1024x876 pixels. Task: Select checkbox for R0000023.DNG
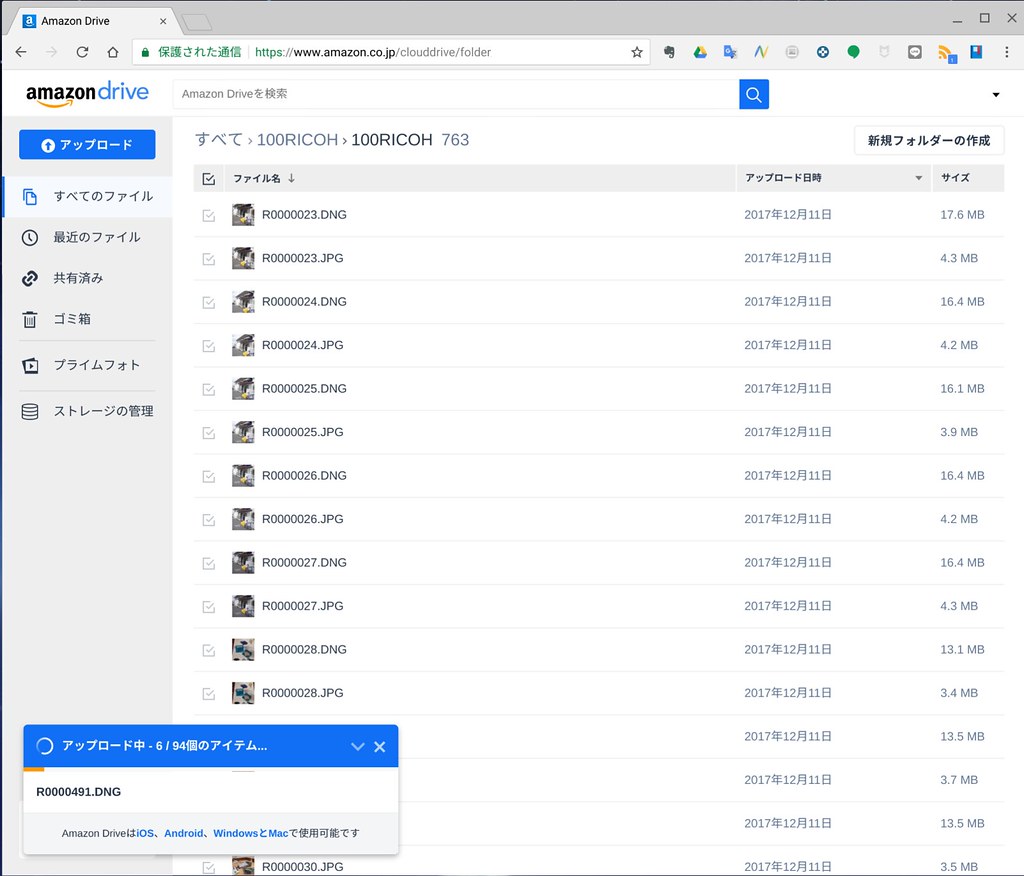(209, 215)
